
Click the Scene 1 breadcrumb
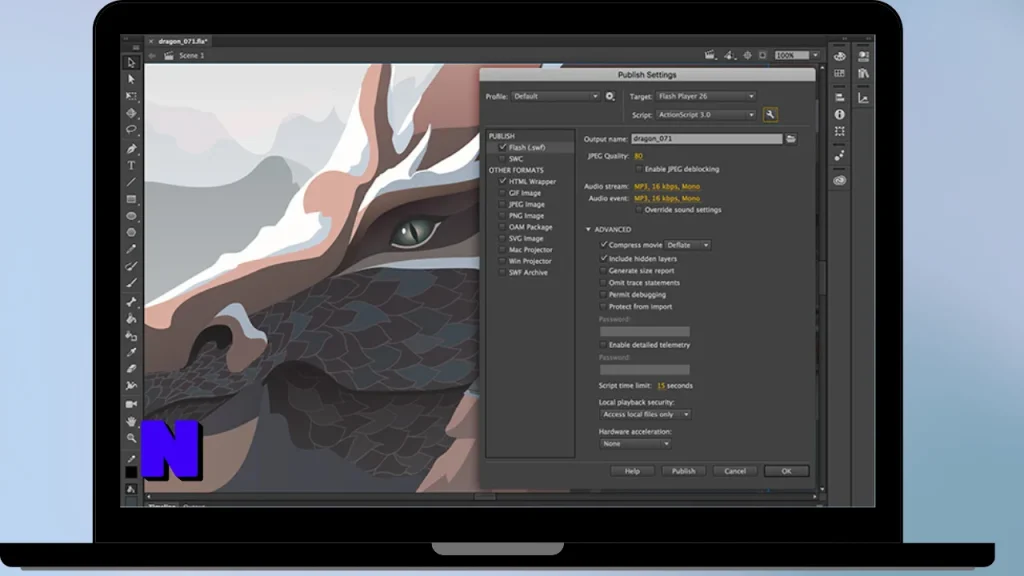click(x=191, y=56)
